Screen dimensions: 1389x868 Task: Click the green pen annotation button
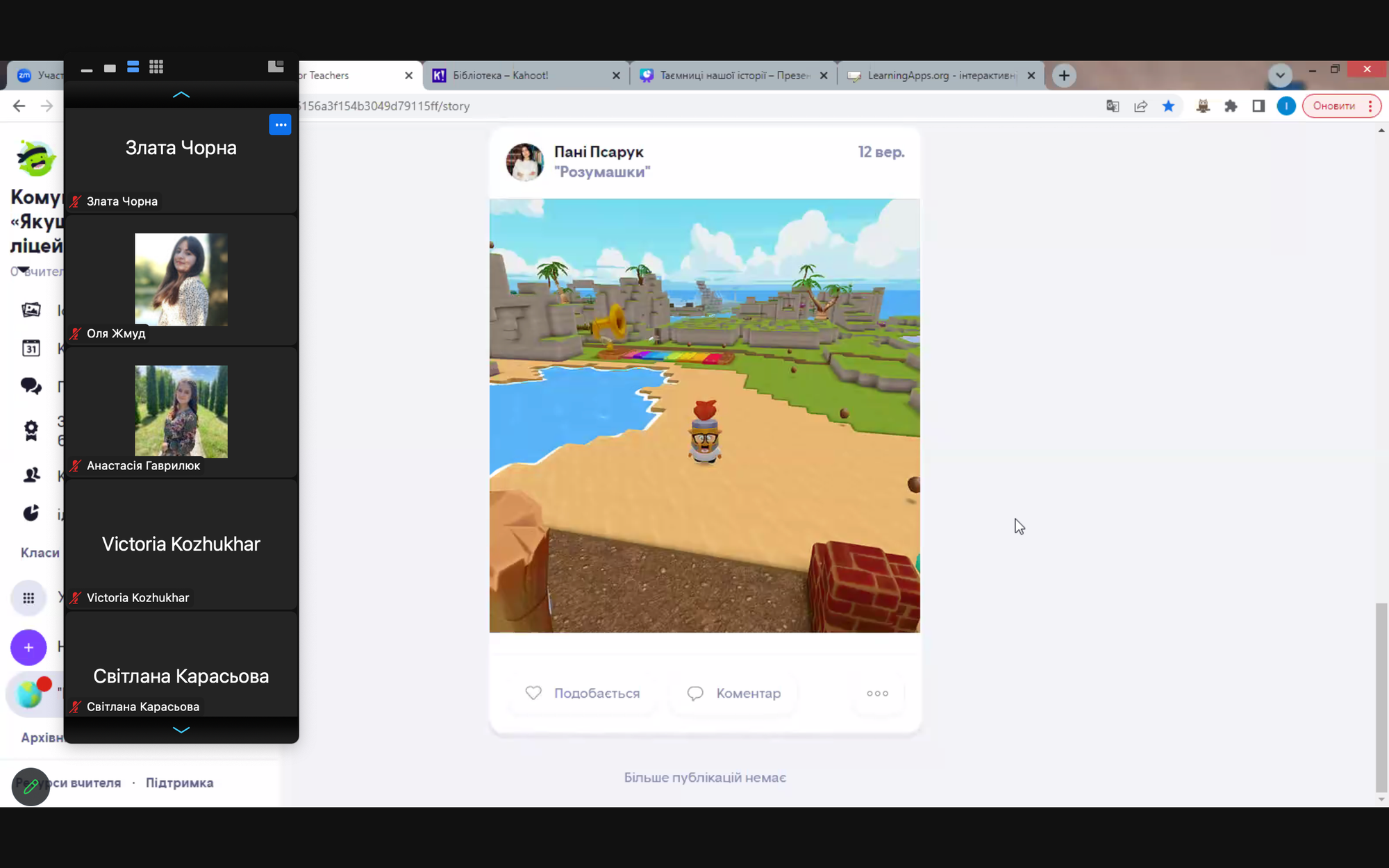pos(31,787)
